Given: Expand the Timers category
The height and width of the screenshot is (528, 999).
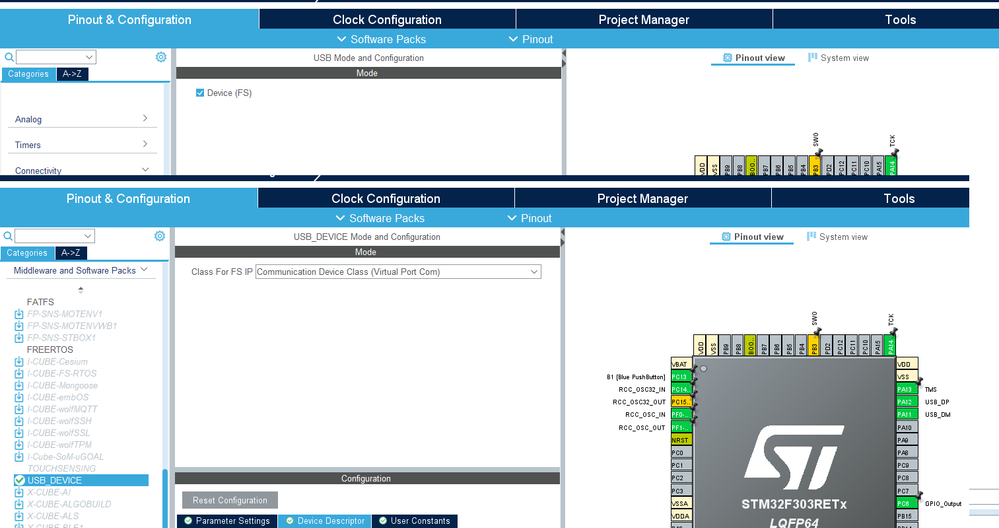Looking at the screenshot, I should point(81,145).
